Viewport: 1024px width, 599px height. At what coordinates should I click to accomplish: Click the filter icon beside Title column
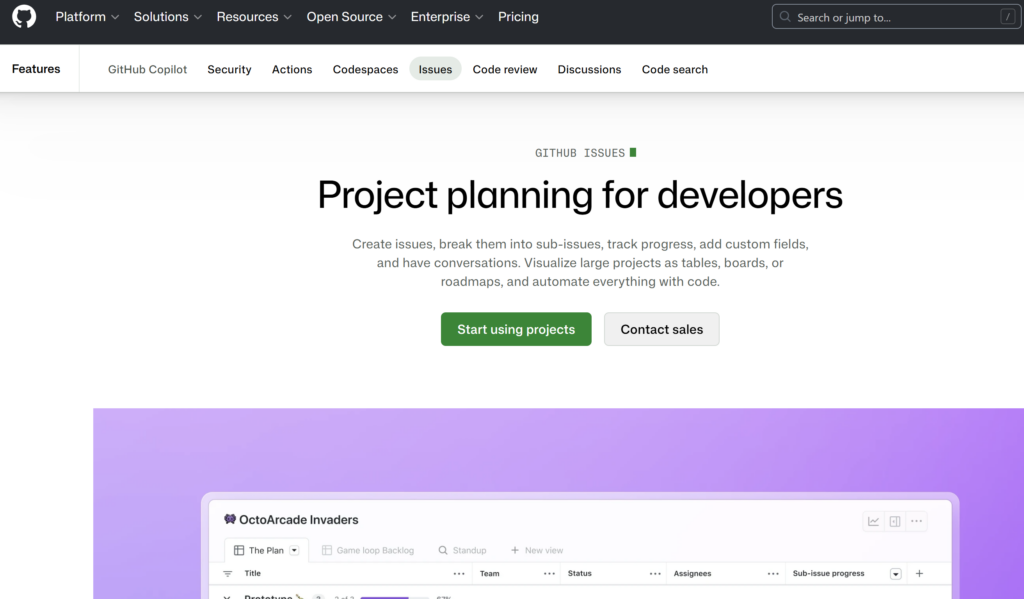227,574
